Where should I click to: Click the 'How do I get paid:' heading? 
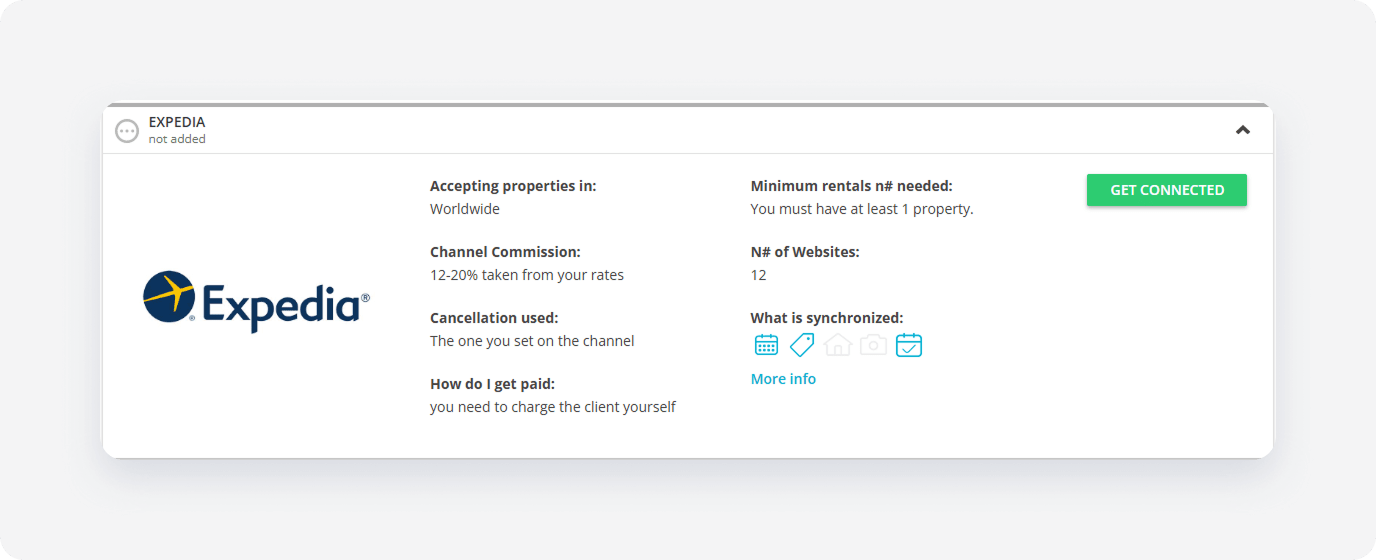492,384
